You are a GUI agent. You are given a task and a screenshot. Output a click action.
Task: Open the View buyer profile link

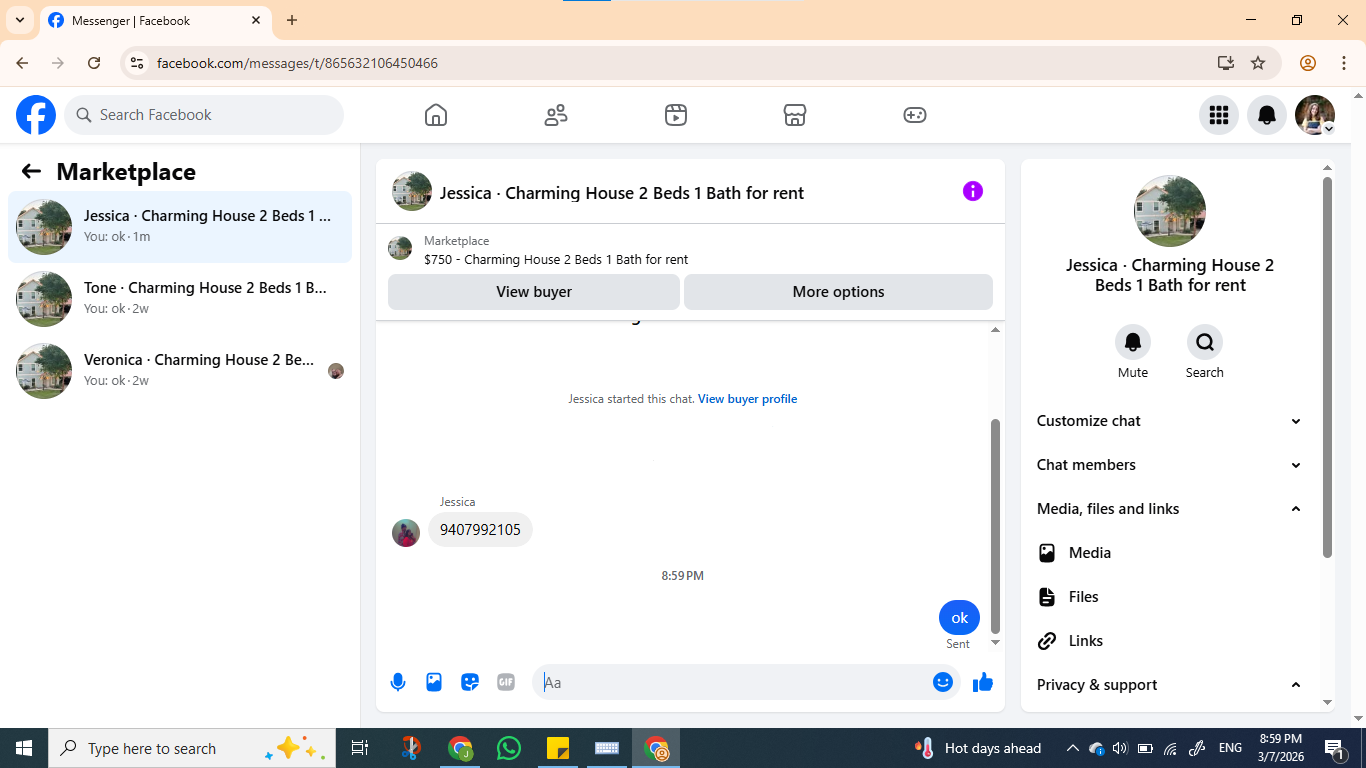click(747, 399)
